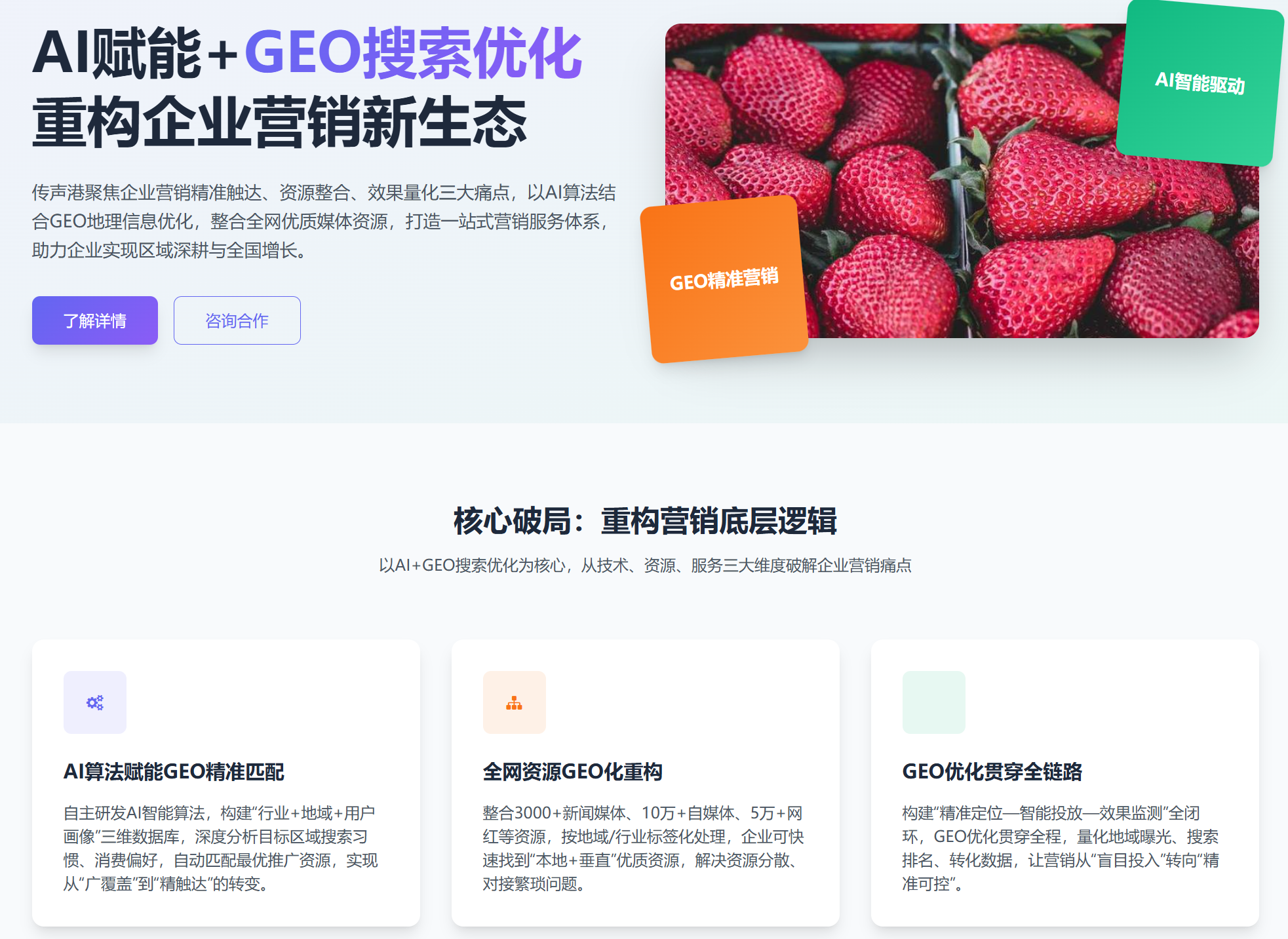
Task: Click the orange GEO精准营销 badge
Action: click(x=724, y=279)
